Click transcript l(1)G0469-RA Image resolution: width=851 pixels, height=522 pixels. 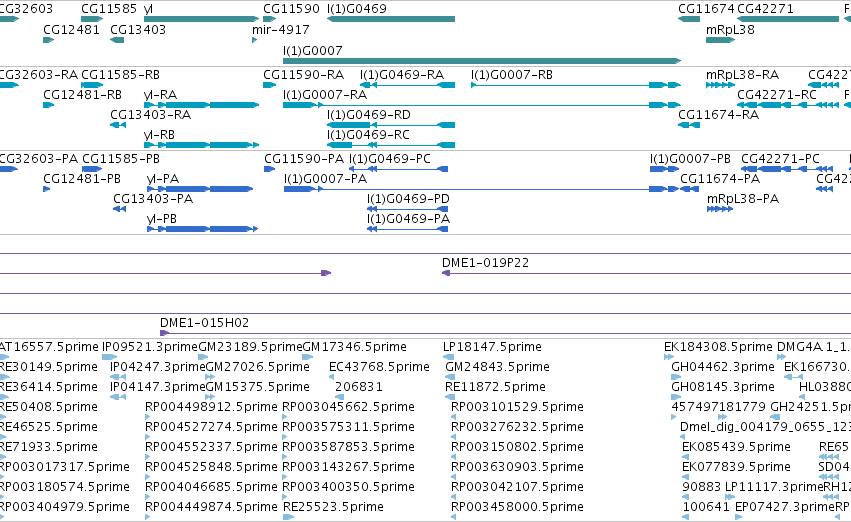408,85
